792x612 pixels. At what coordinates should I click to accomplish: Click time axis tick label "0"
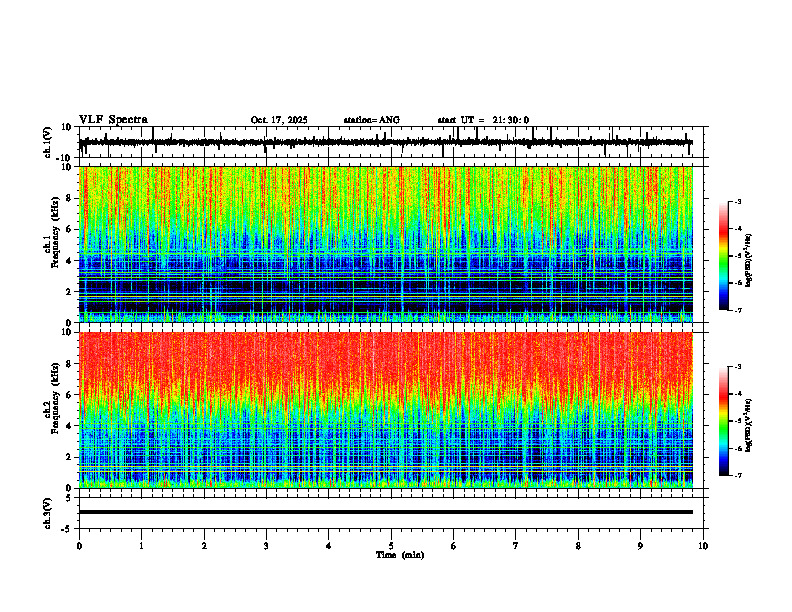79,546
